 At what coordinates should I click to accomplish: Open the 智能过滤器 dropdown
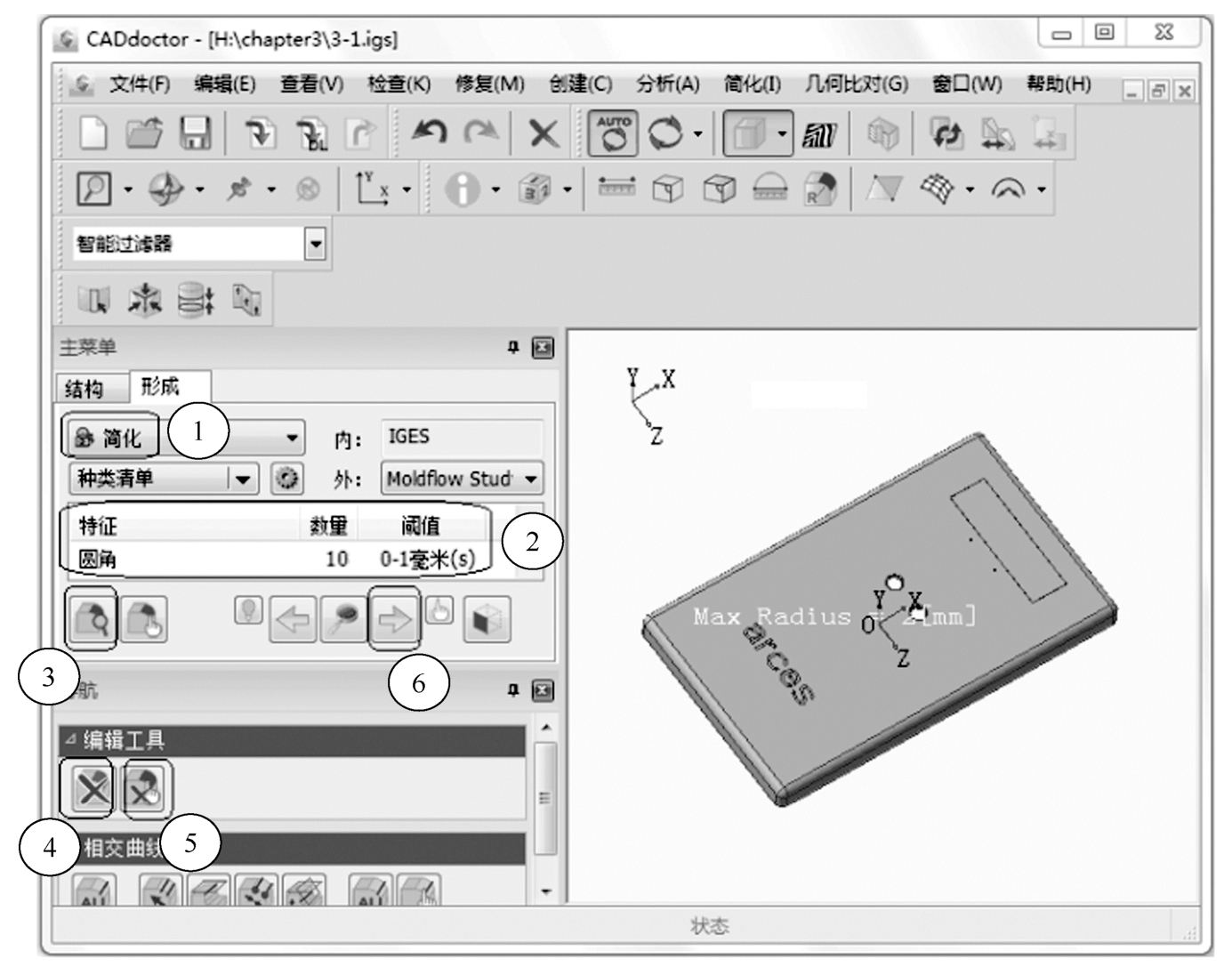tap(315, 244)
